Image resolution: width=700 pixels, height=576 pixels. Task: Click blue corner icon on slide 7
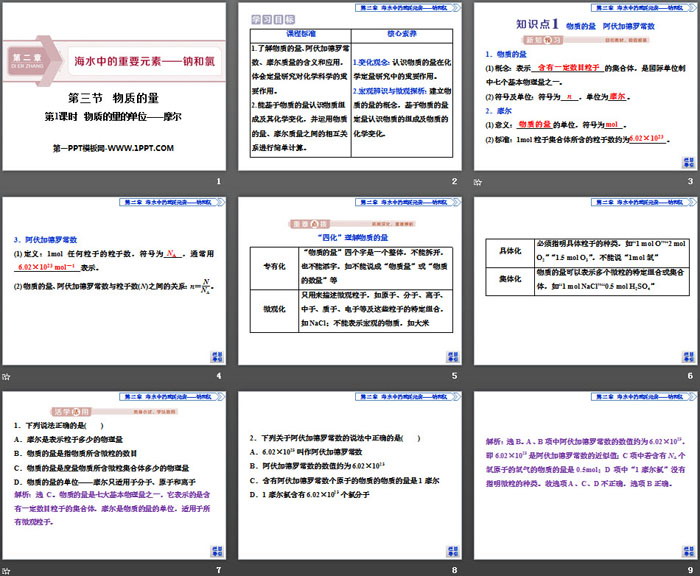click(217, 551)
